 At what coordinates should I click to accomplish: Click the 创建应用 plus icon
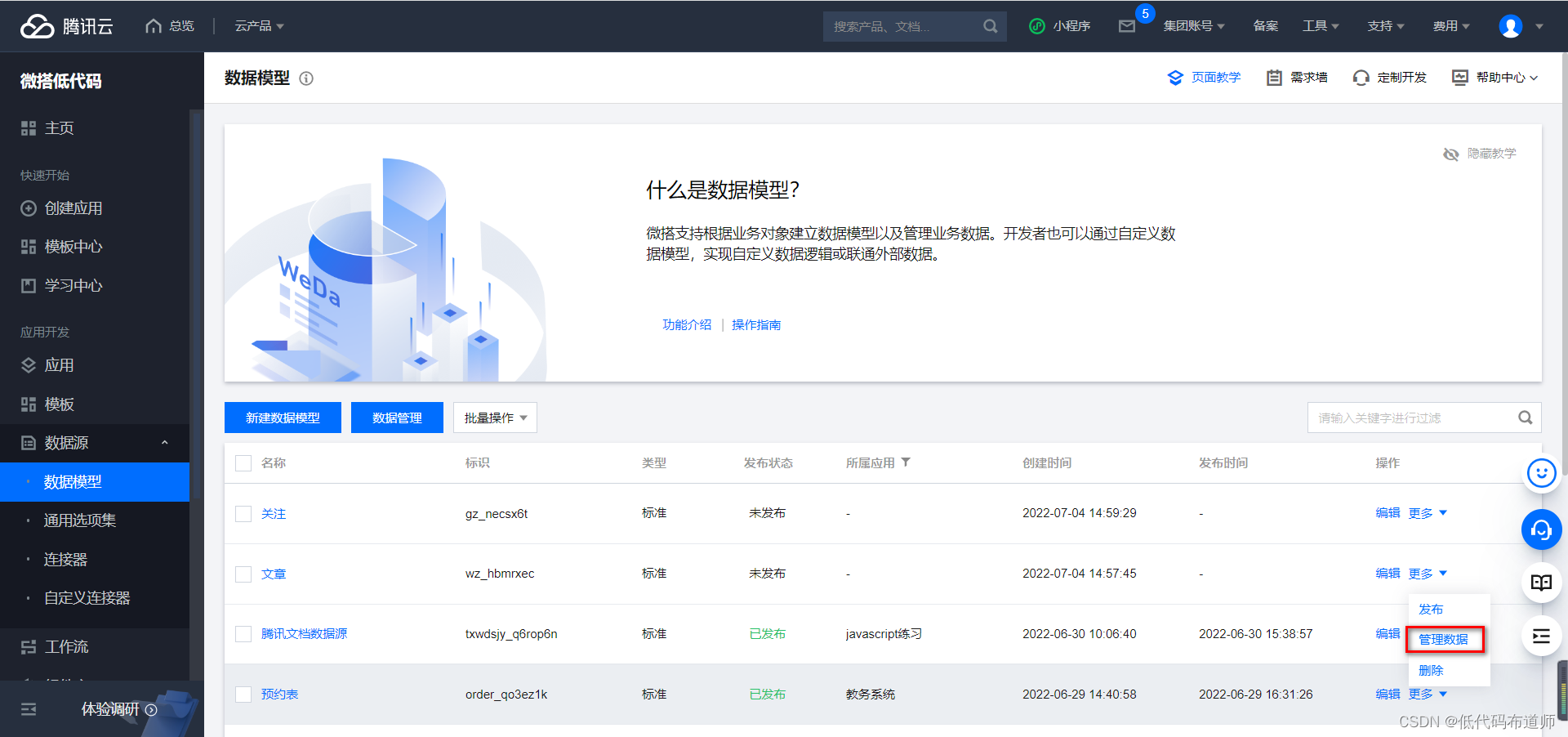(29, 208)
